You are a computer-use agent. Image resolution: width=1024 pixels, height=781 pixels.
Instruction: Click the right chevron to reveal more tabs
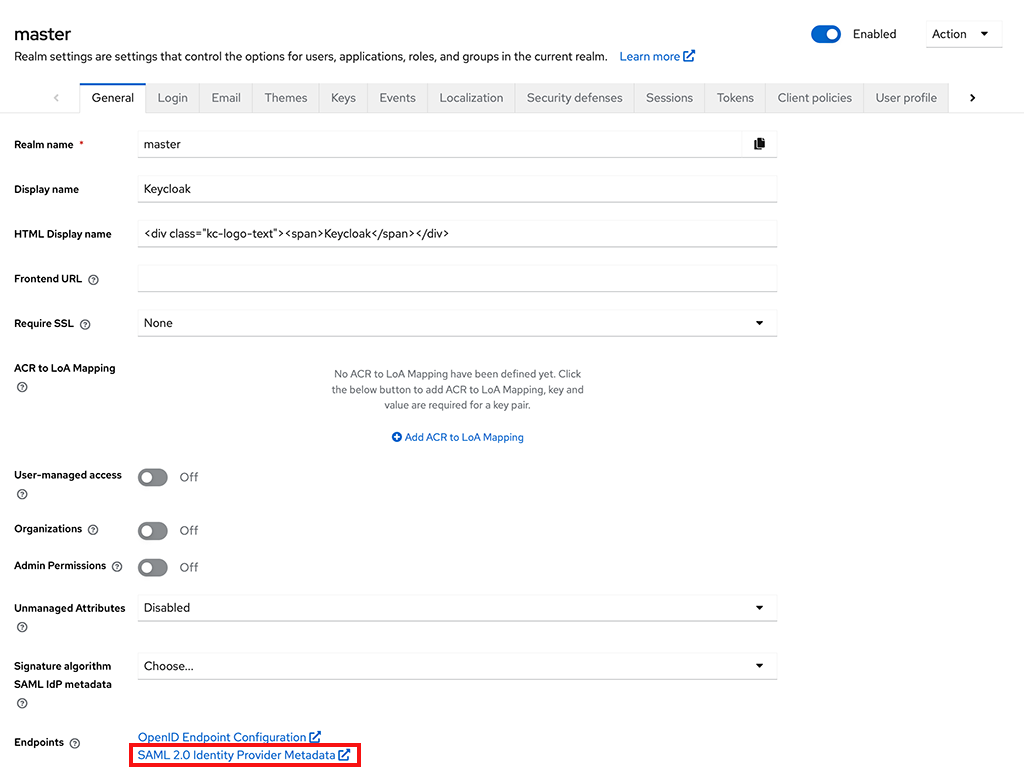coord(971,97)
